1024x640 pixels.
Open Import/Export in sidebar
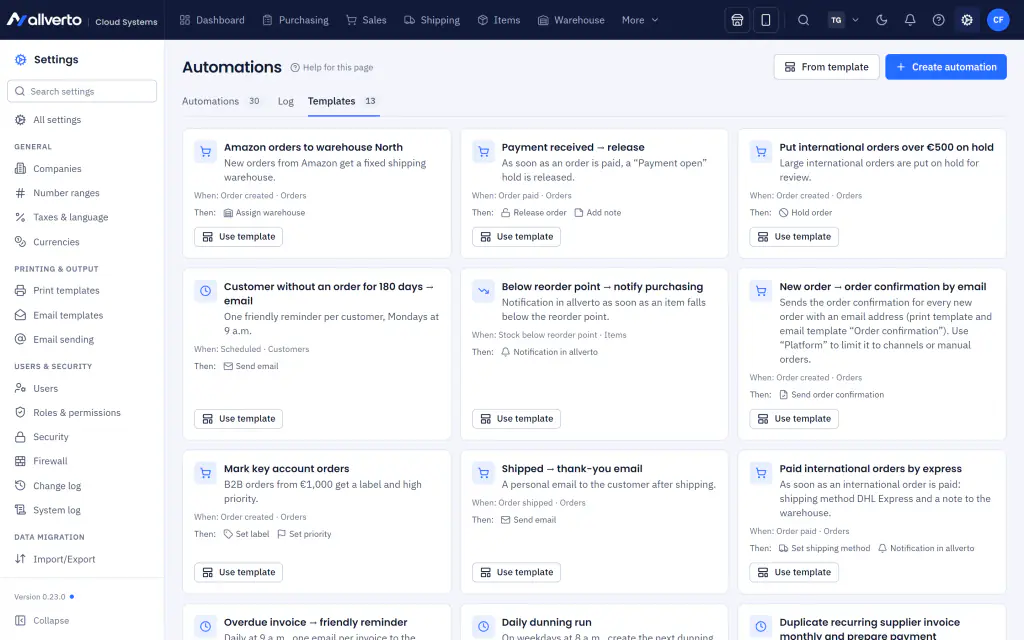(82, 559)
